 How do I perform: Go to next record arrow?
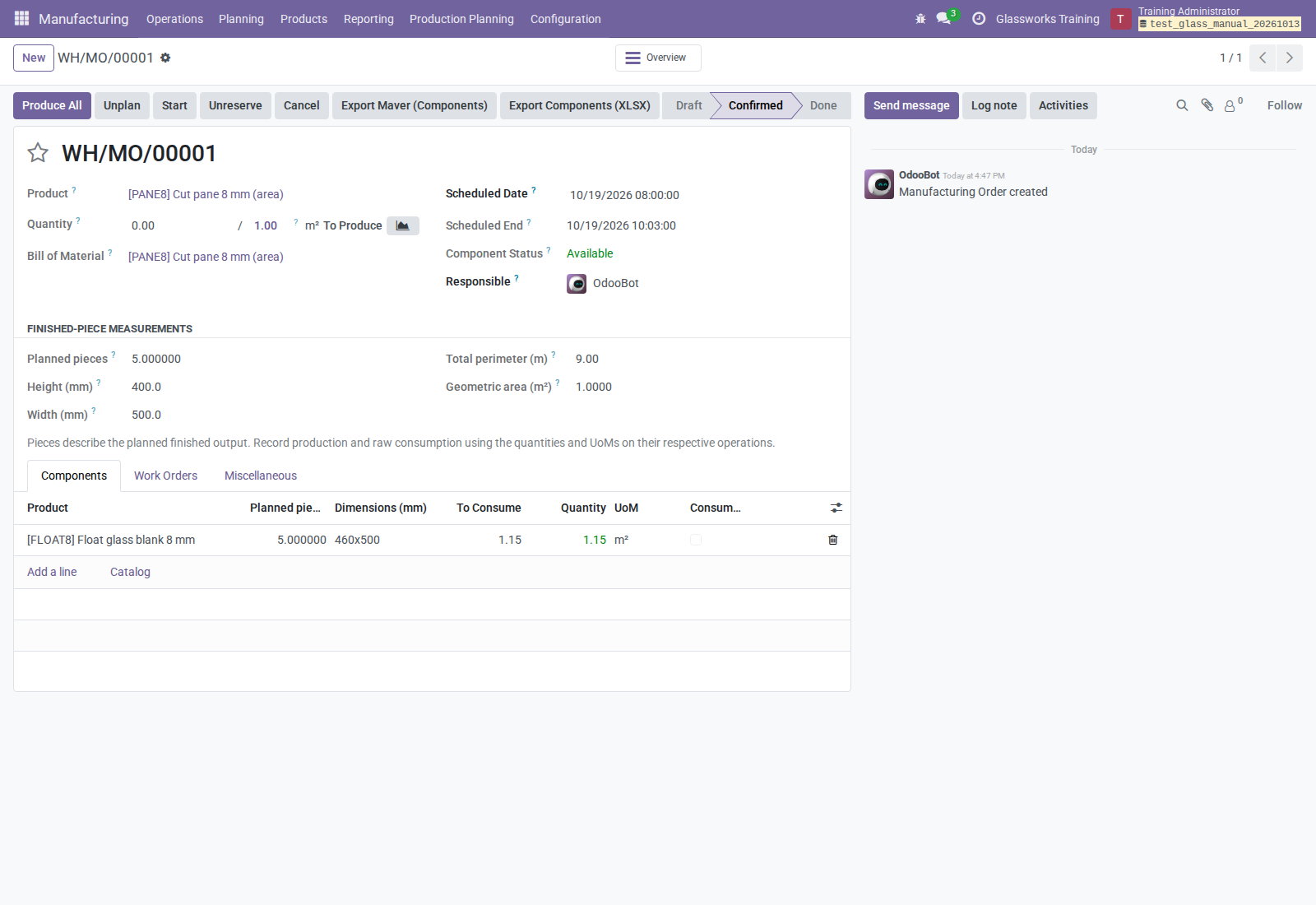[1290, 58]
